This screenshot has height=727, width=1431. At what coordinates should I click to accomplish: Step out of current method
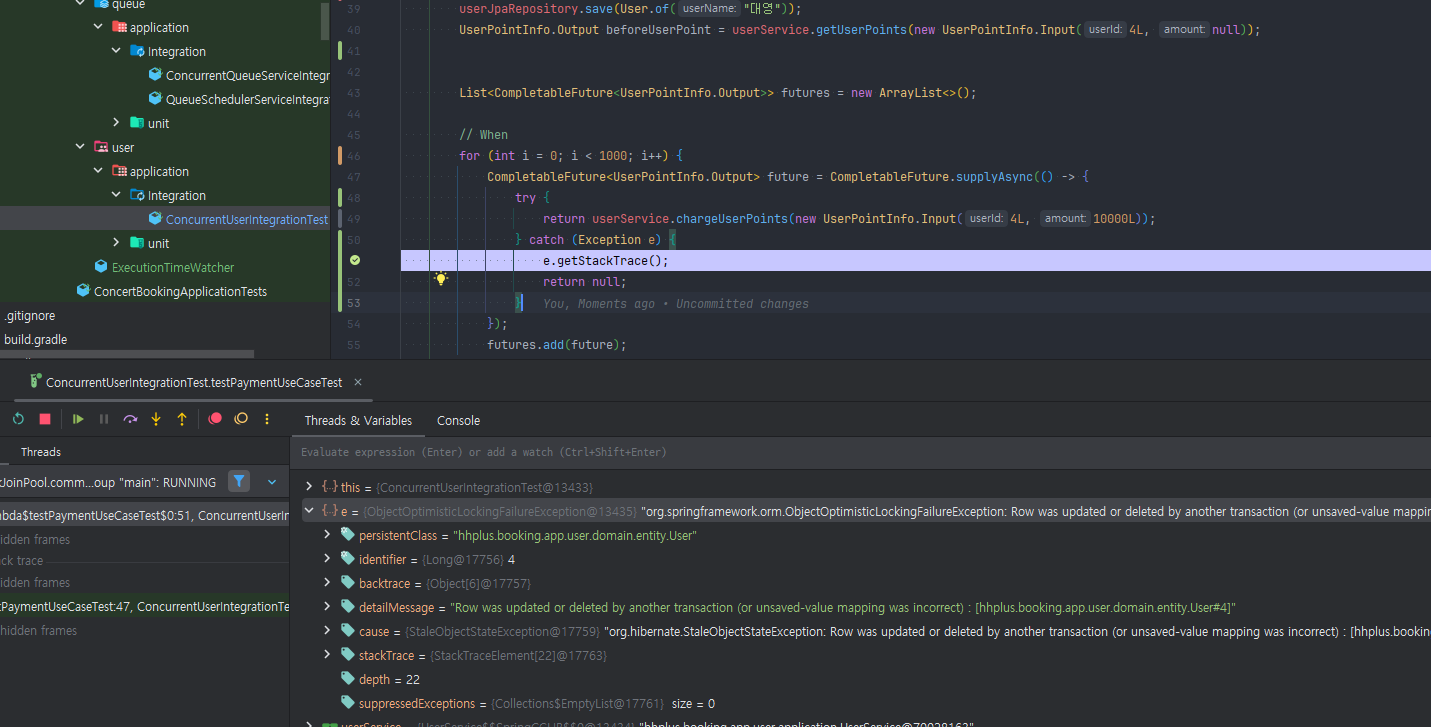(x=182, y=419)
